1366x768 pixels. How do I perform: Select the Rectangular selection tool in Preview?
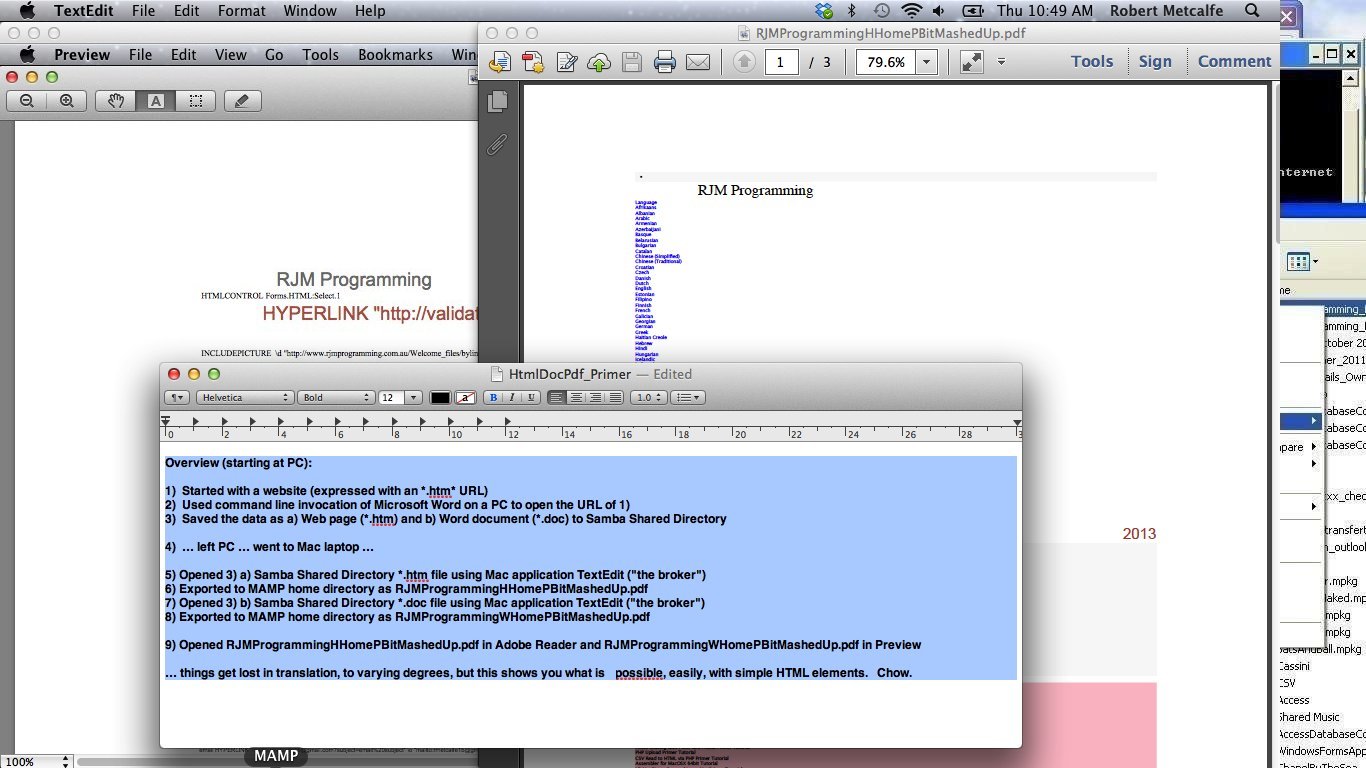(196, 101)
